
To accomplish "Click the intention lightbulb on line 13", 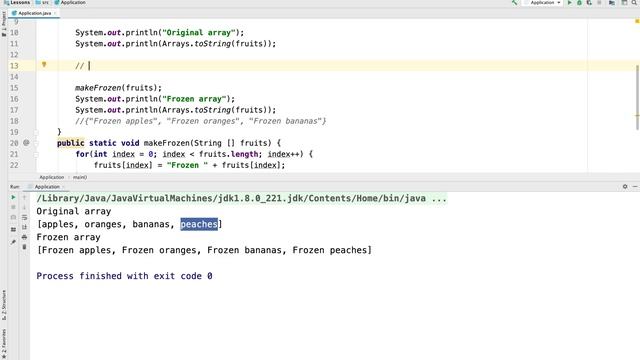I will tap(44, 64).
